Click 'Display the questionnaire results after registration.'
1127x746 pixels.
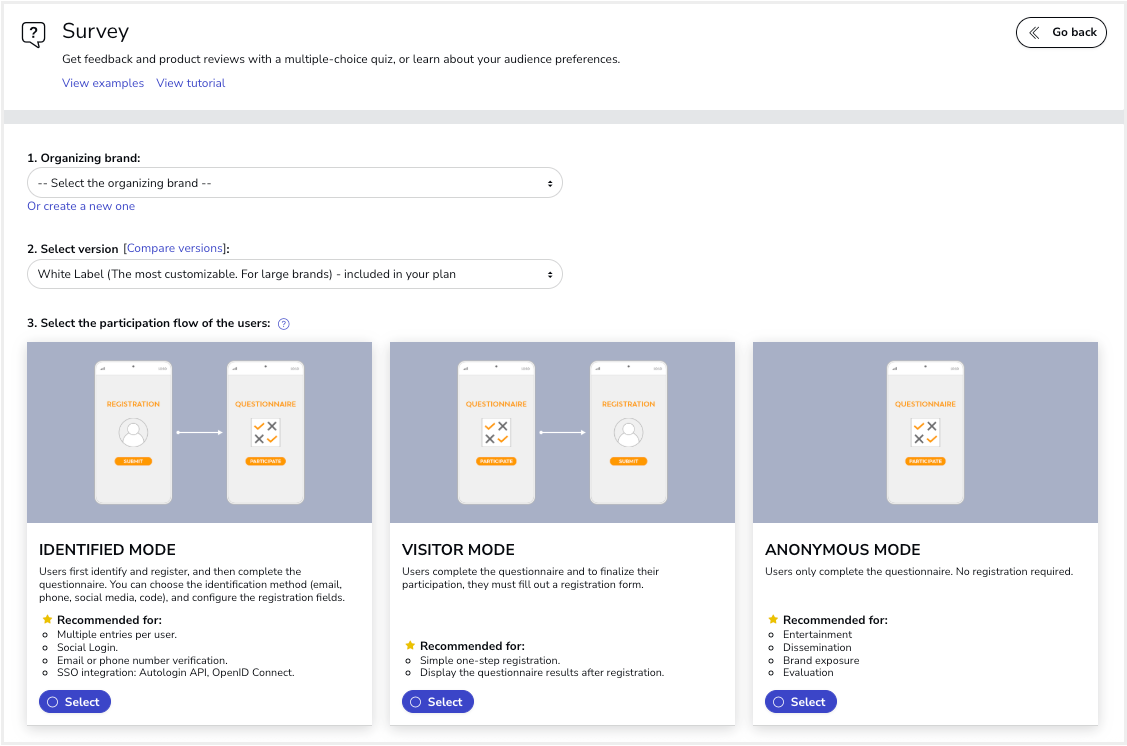[x=542, y=673]
